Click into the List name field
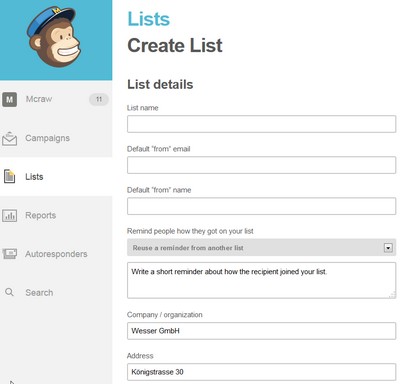Screen dimensions: 400x384 click(261, 124)
